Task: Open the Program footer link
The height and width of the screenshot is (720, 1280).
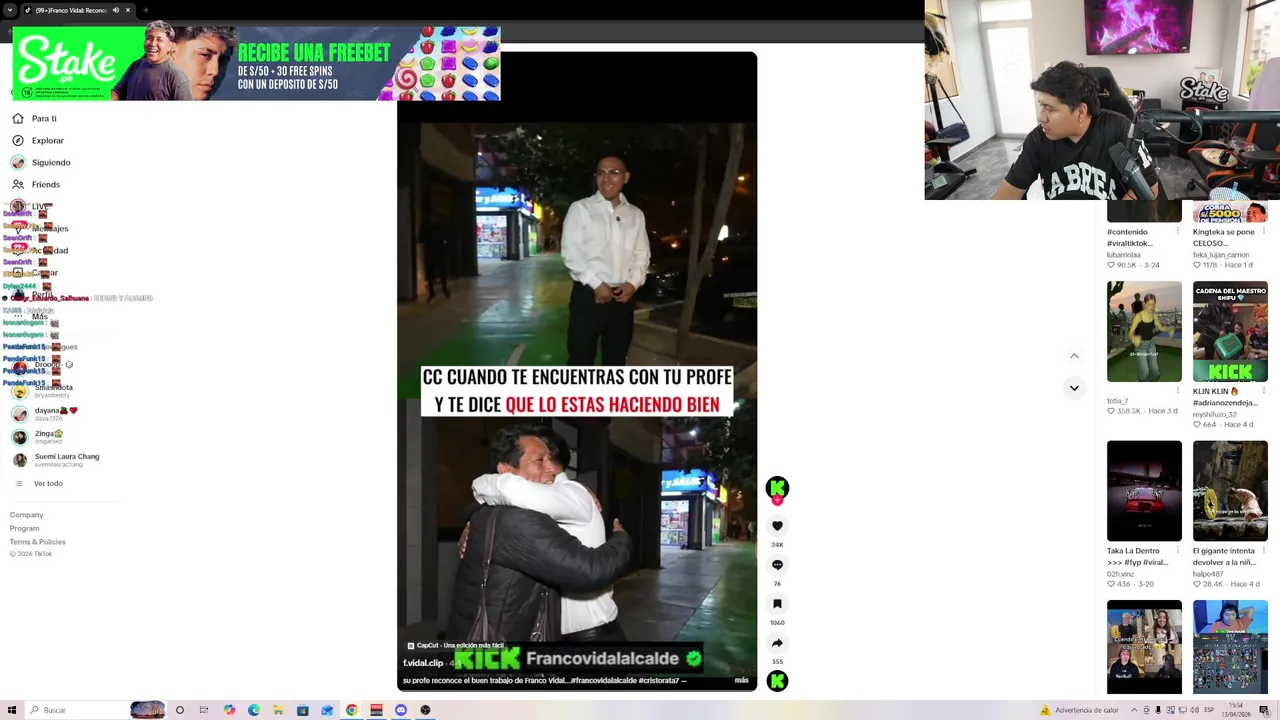Action: [25, 528]
